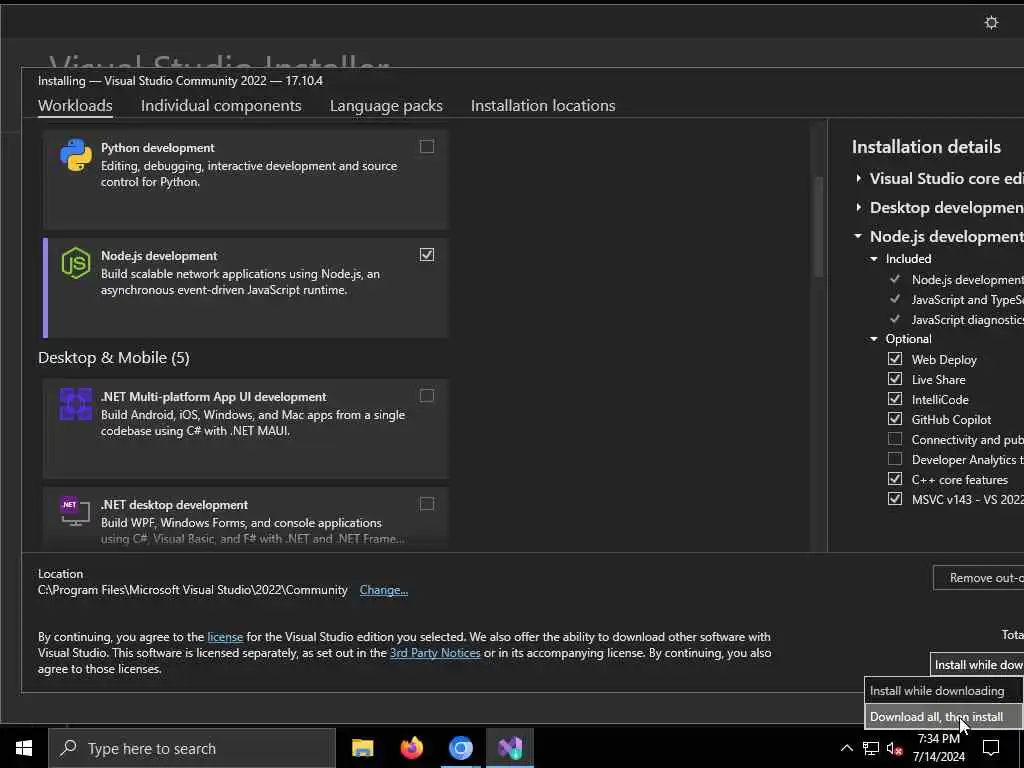Viewport: 1024px width, 768px height.
Task: Switch to the Visual Studio Installer taskbar icon
Action: pos(509,748)
